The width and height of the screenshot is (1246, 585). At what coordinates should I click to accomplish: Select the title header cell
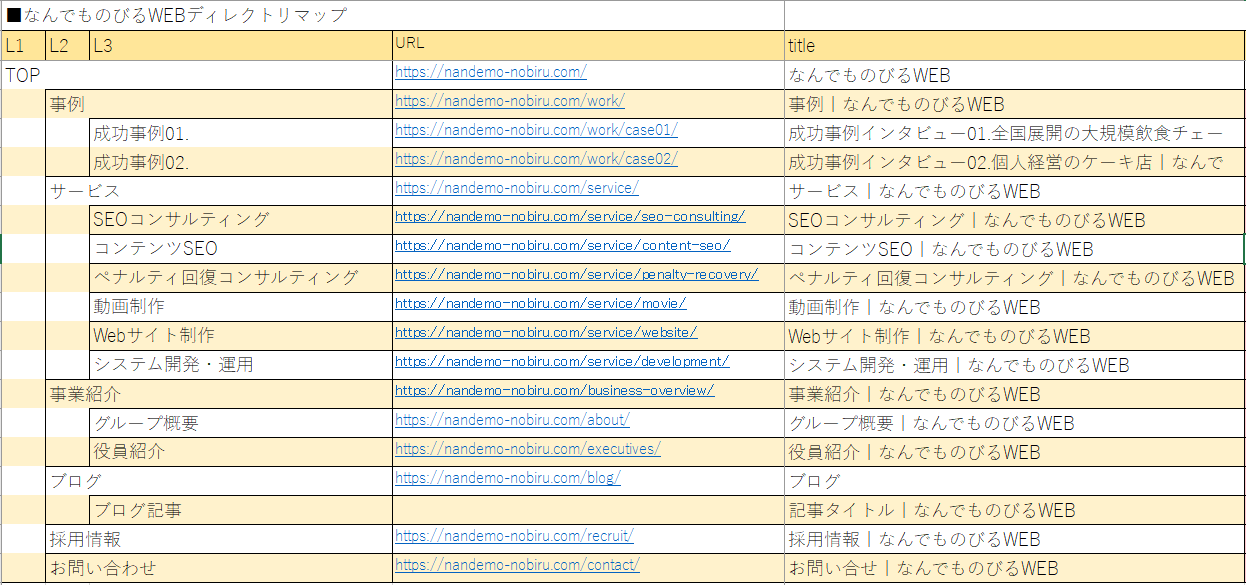click(1015, 45)
